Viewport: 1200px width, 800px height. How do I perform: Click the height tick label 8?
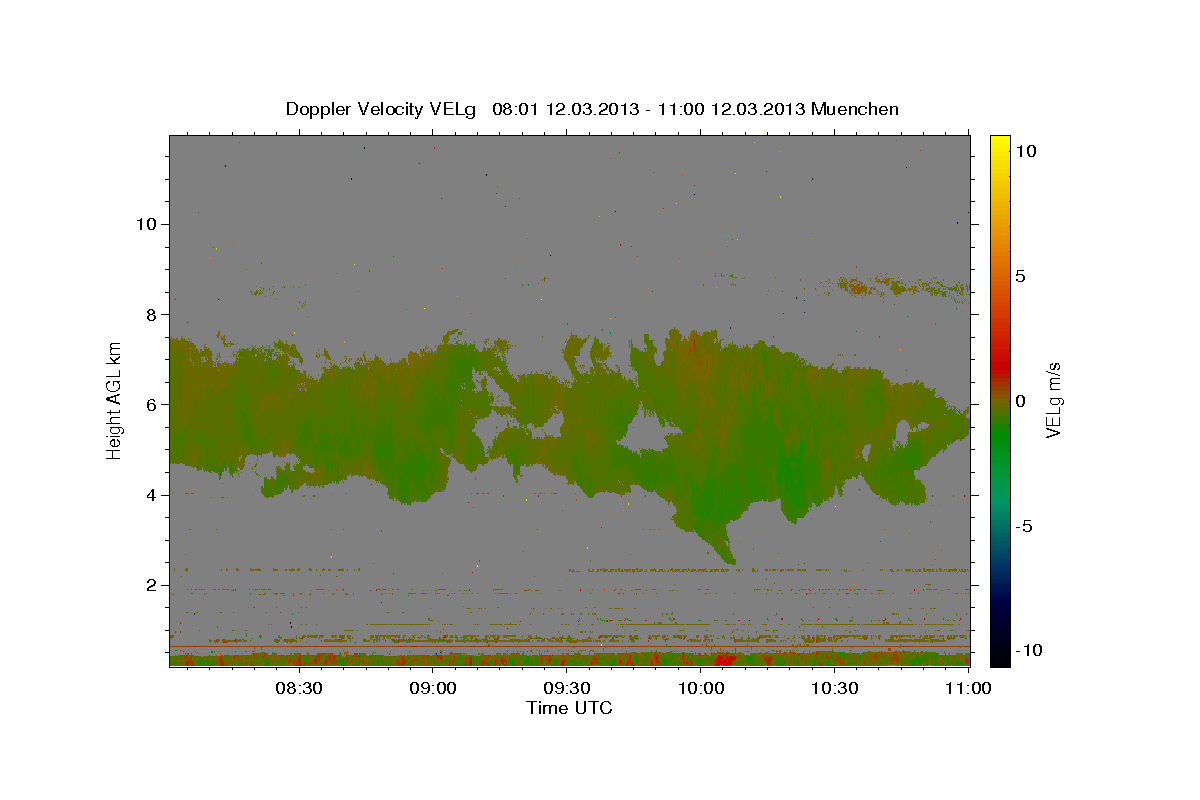(151, 314)
